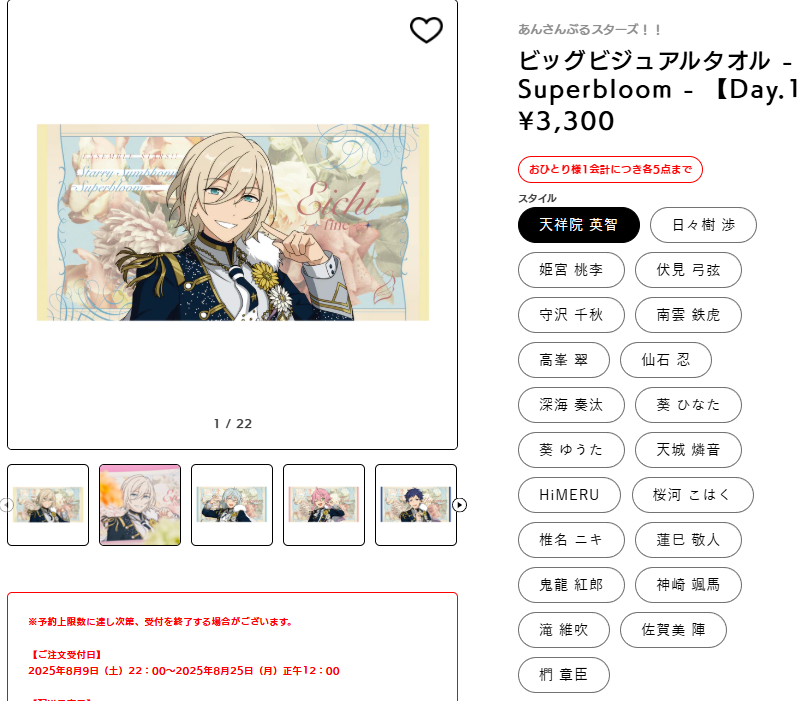Click the heart favorite icon
Screen dimensions: 803x701
(x=426, y=30)
